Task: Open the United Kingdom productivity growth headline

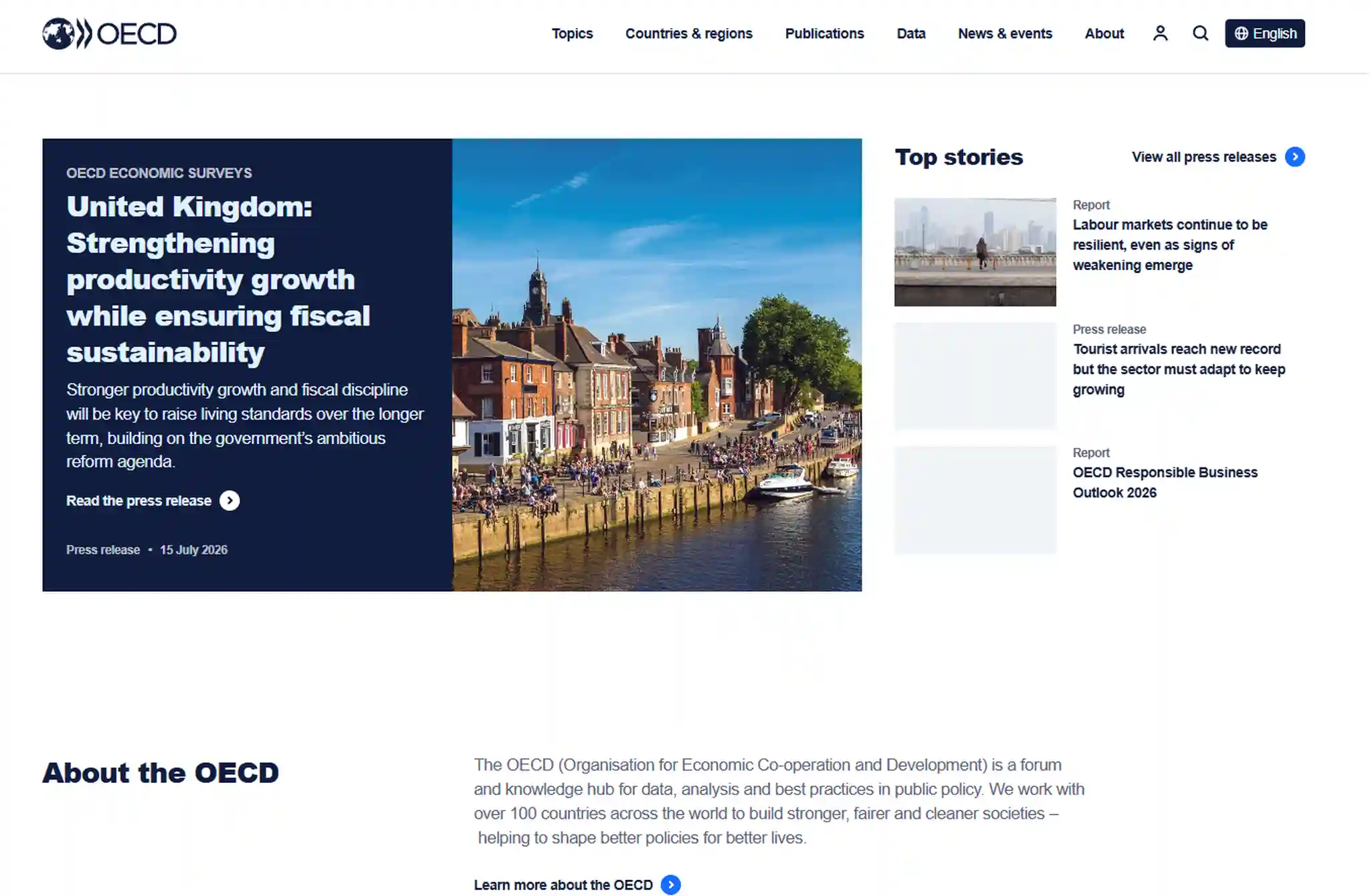Action: tap(218, 279)
